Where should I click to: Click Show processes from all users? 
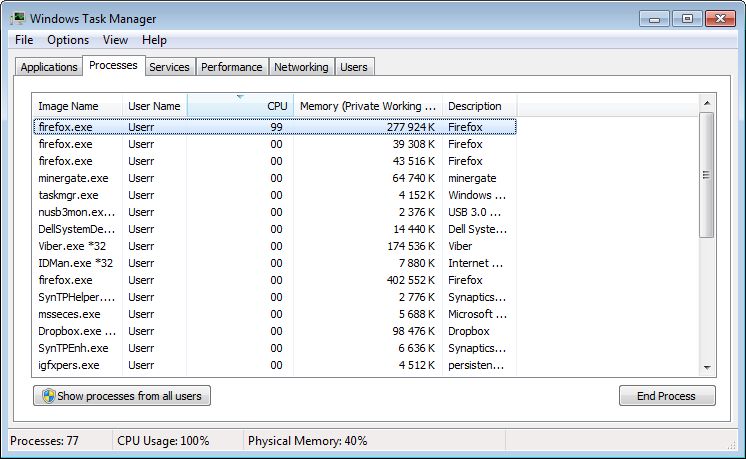(x=122, y=396)
